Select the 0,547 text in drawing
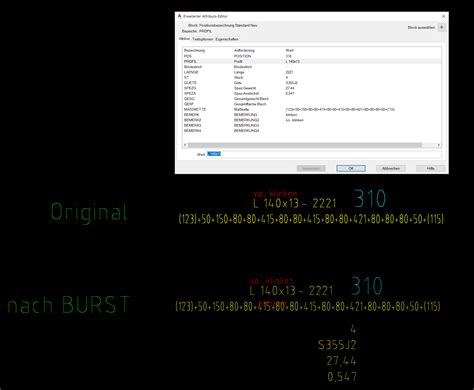This screenshot has height=390, width=474. (342, 376)
